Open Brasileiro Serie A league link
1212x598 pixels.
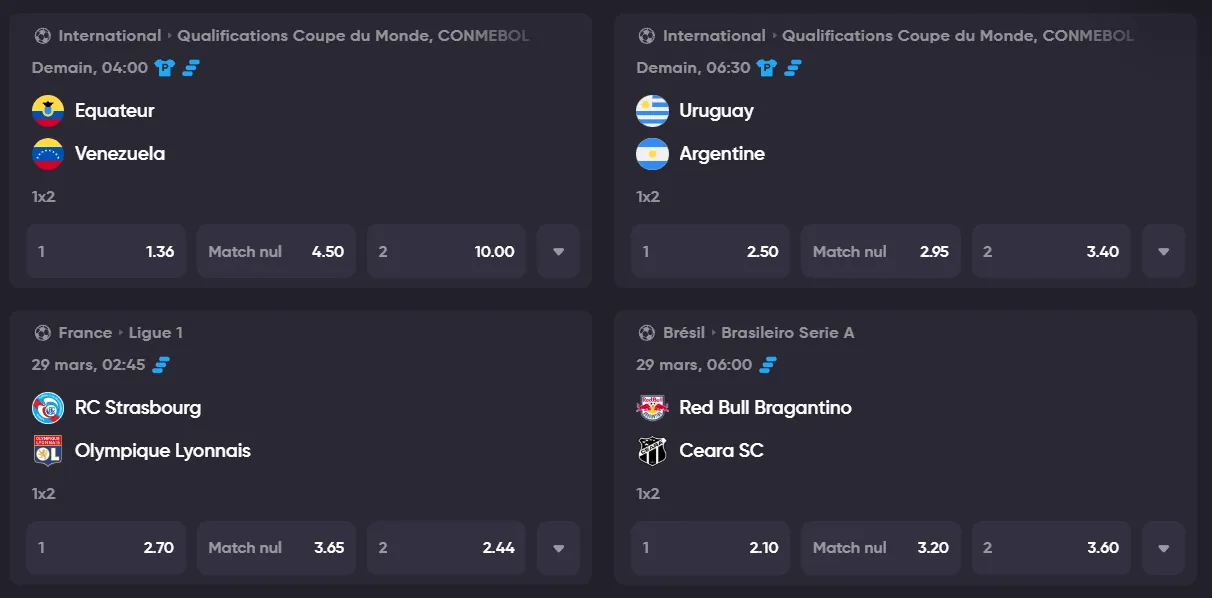coord(787,333)
